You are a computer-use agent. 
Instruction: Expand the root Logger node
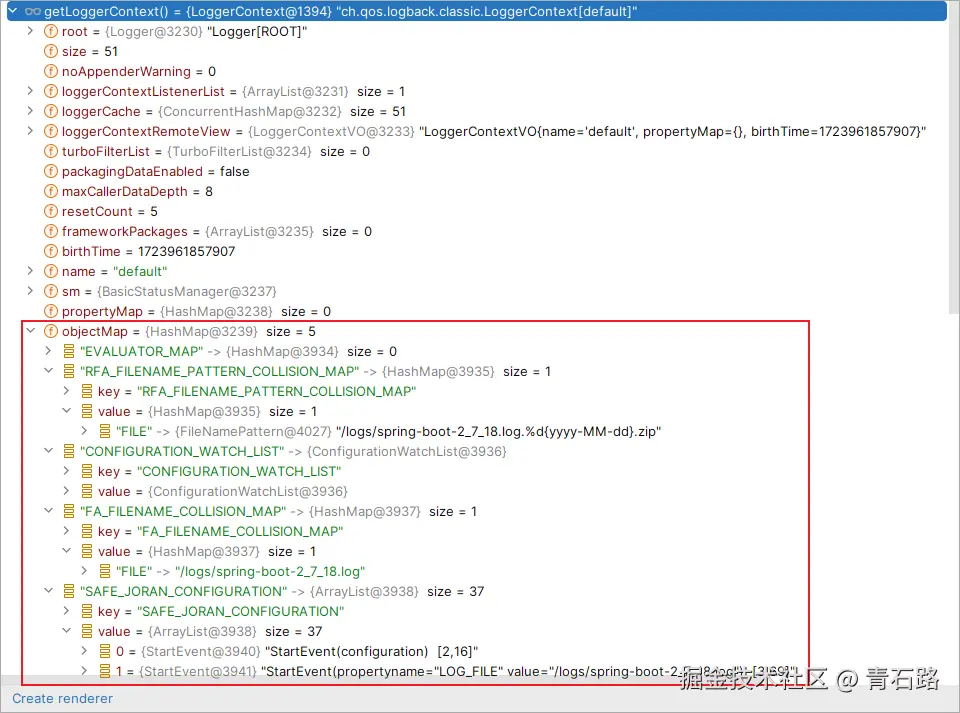click(x=29, y=31)
